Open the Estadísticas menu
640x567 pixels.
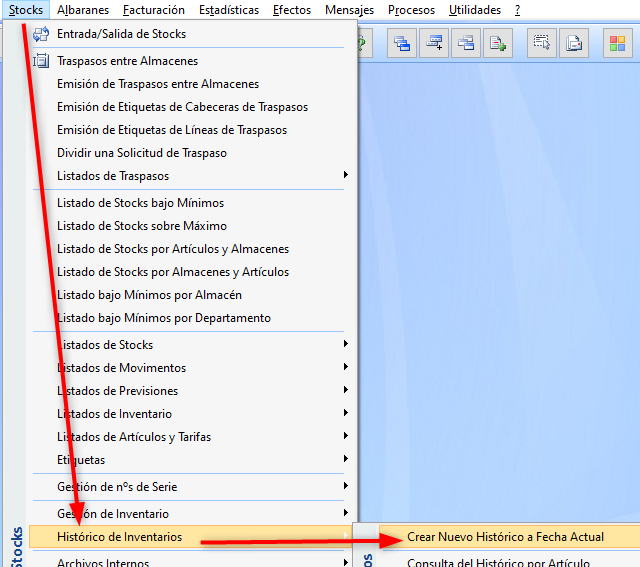pos(228,10)
